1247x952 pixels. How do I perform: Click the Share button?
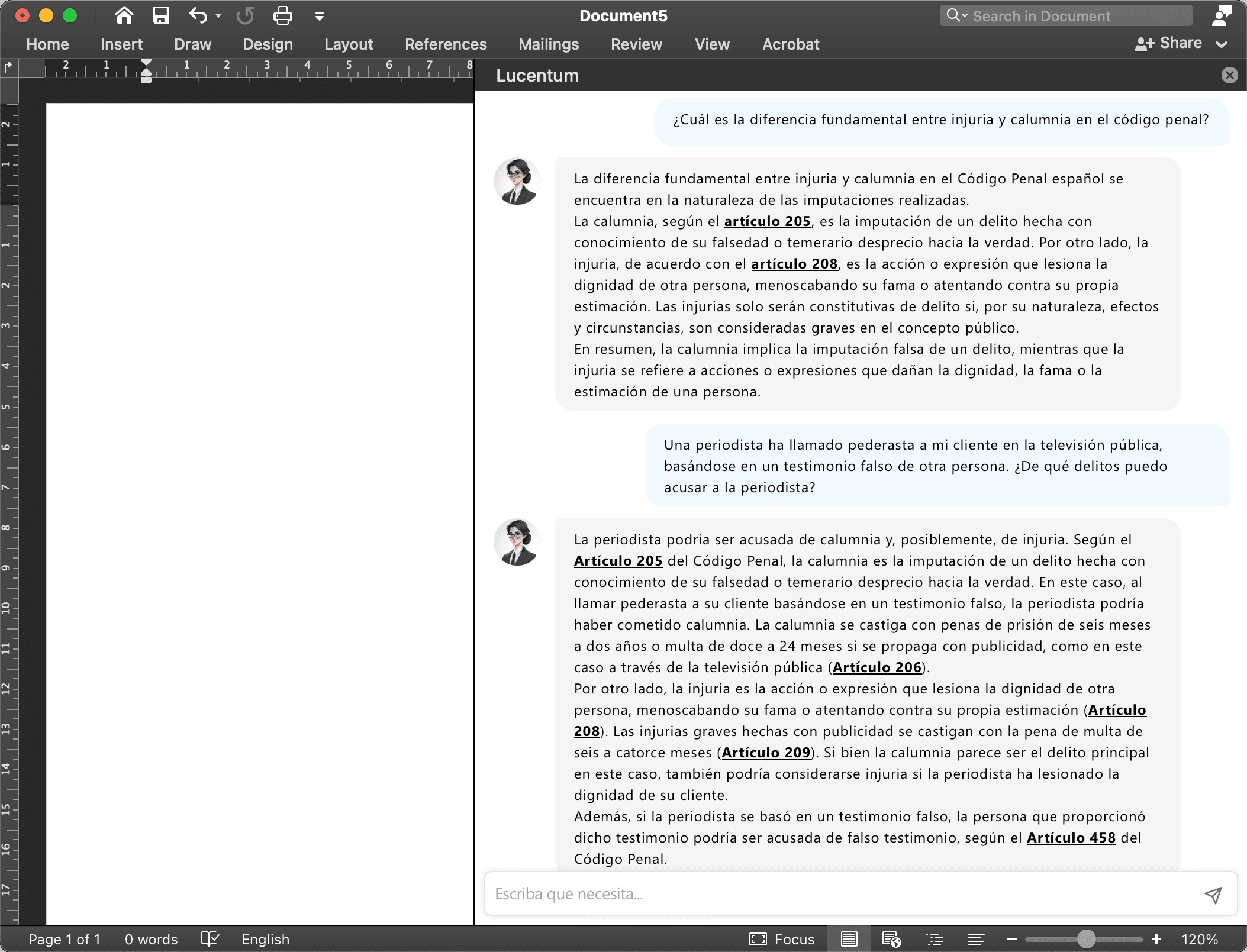(1169, 43)
